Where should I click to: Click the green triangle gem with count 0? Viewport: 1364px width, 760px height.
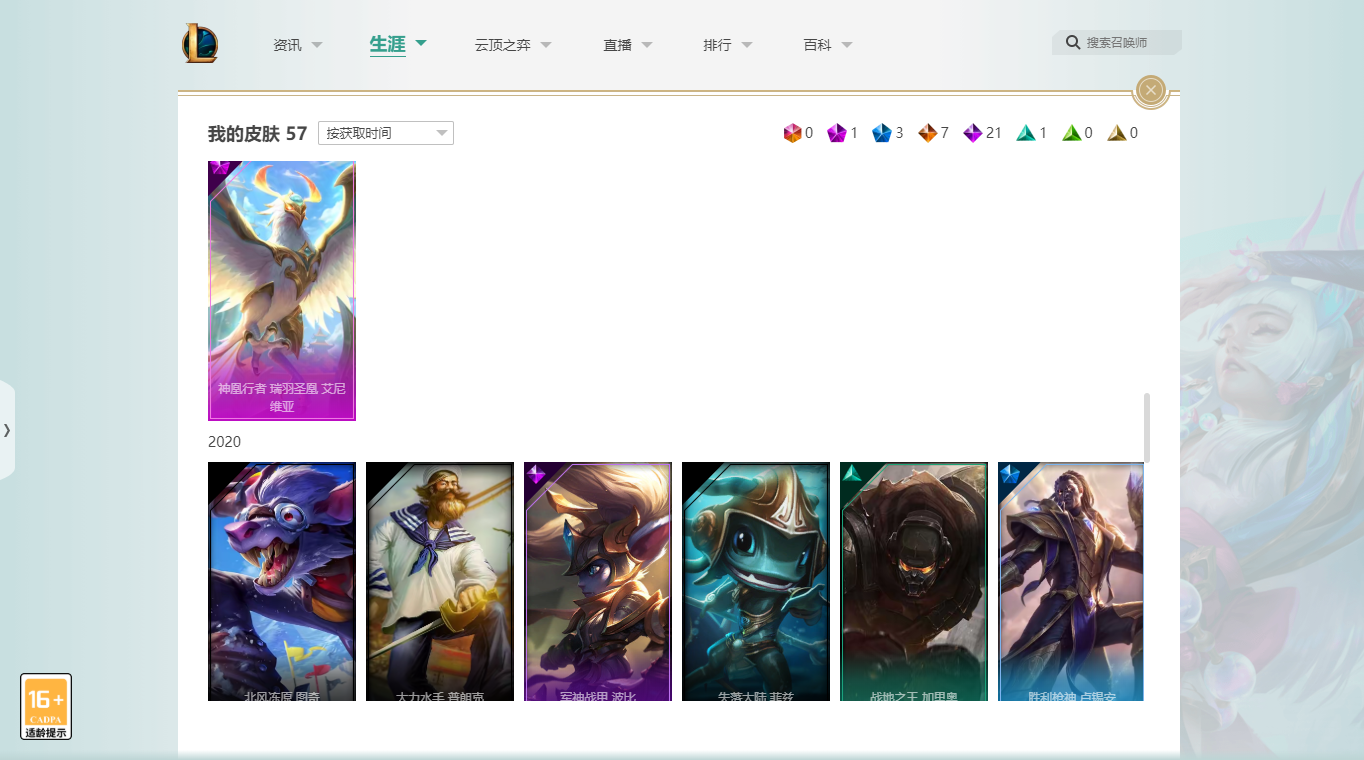(x=1071, y=133)
